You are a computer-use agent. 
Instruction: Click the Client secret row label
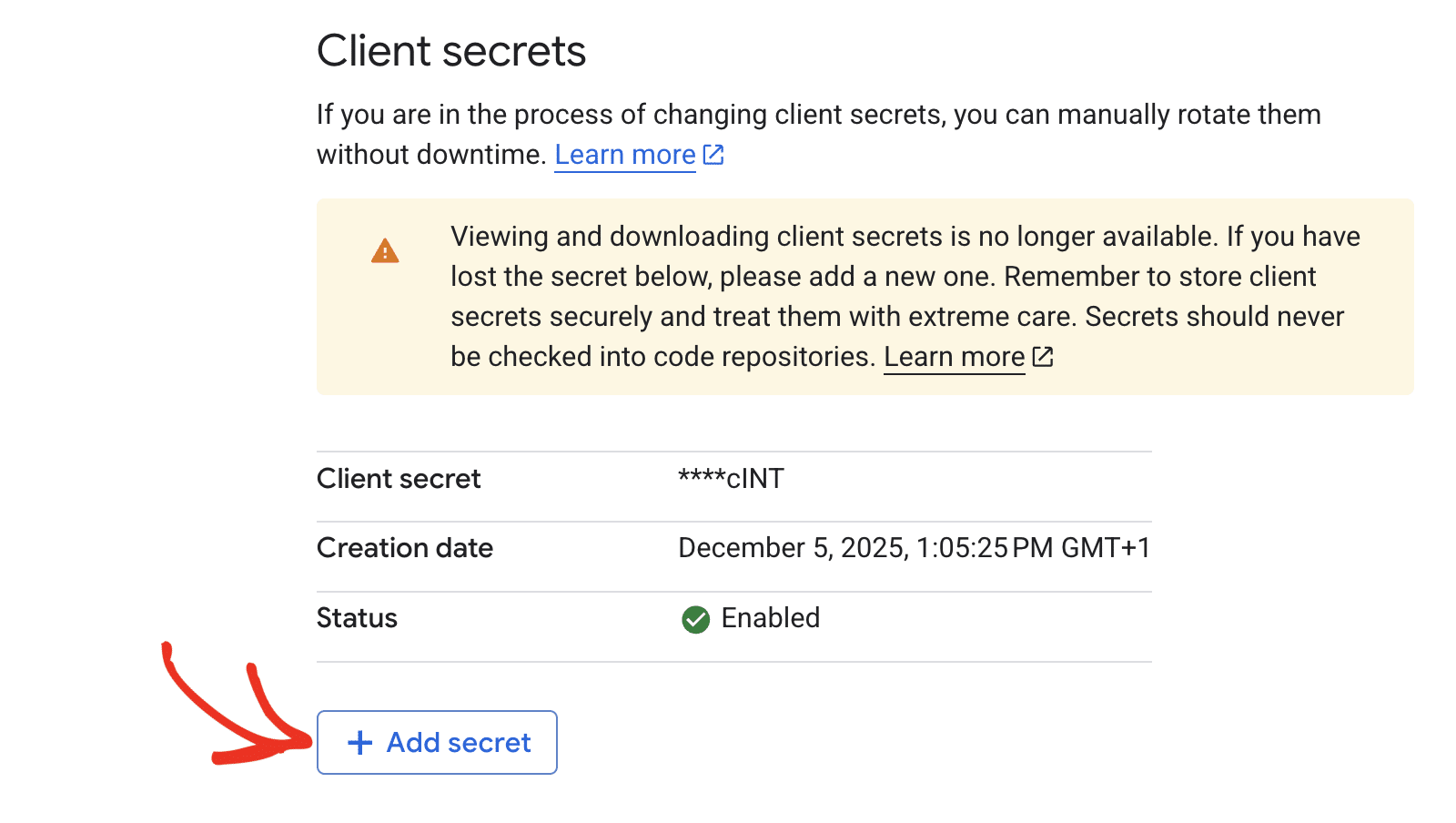[399, 479]
